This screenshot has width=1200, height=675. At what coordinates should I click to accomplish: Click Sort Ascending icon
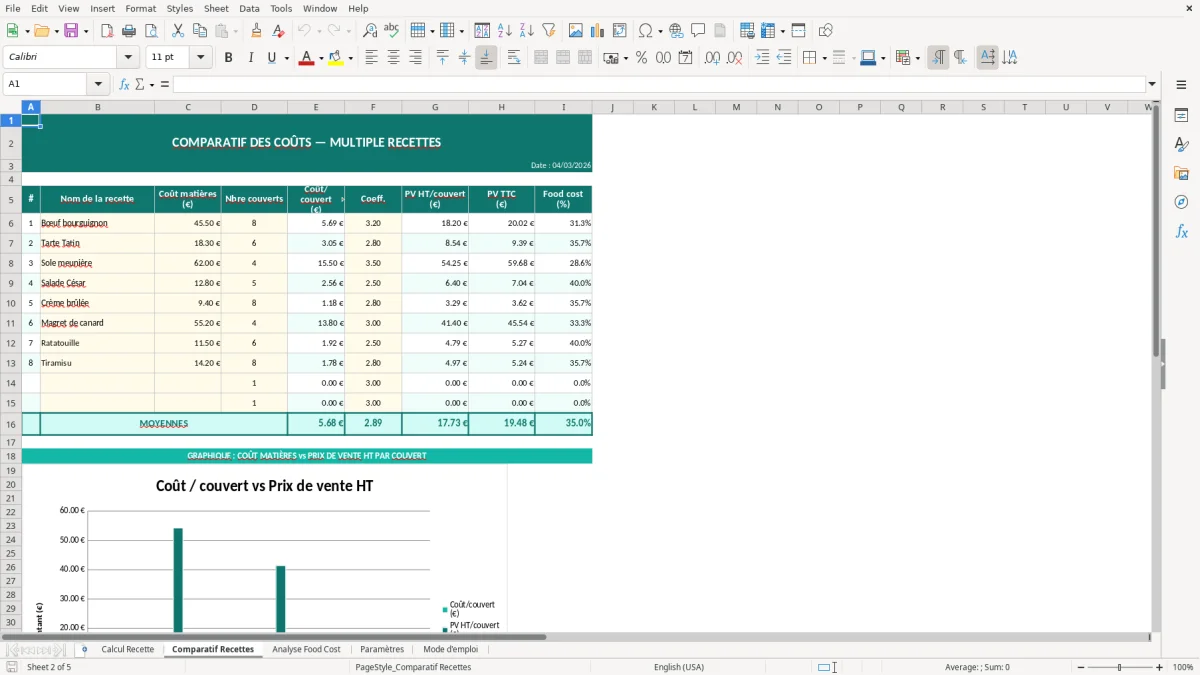pyautogui.click(x=505, y=31)
